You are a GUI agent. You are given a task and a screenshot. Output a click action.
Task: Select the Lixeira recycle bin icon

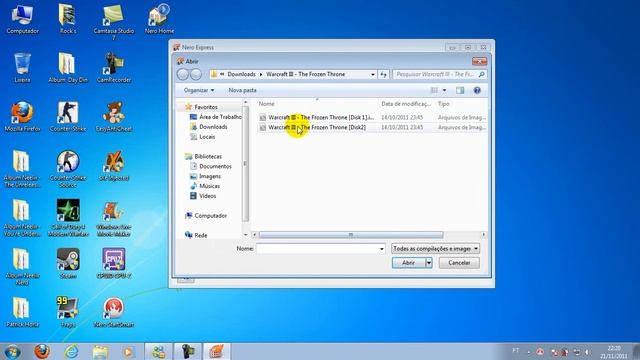point(22,68)
